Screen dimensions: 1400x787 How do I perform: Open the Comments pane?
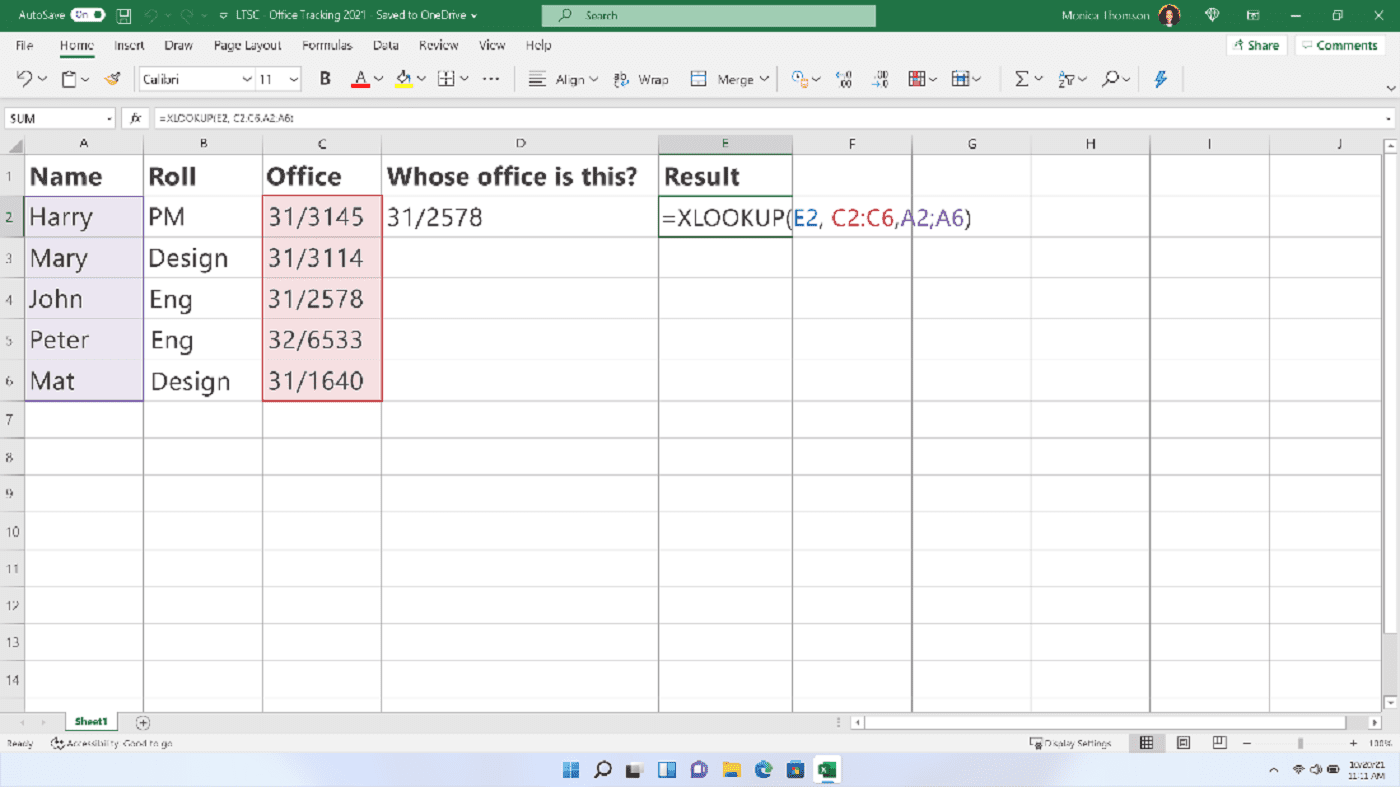[x=1340, y=45]
